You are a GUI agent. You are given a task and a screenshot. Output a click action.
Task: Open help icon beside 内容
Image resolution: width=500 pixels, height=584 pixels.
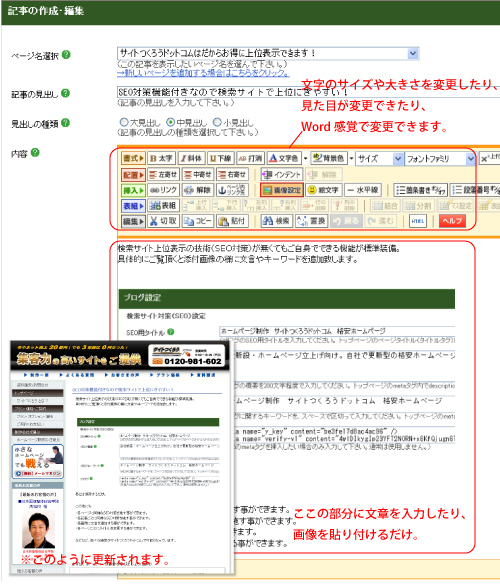pos(35,152)
